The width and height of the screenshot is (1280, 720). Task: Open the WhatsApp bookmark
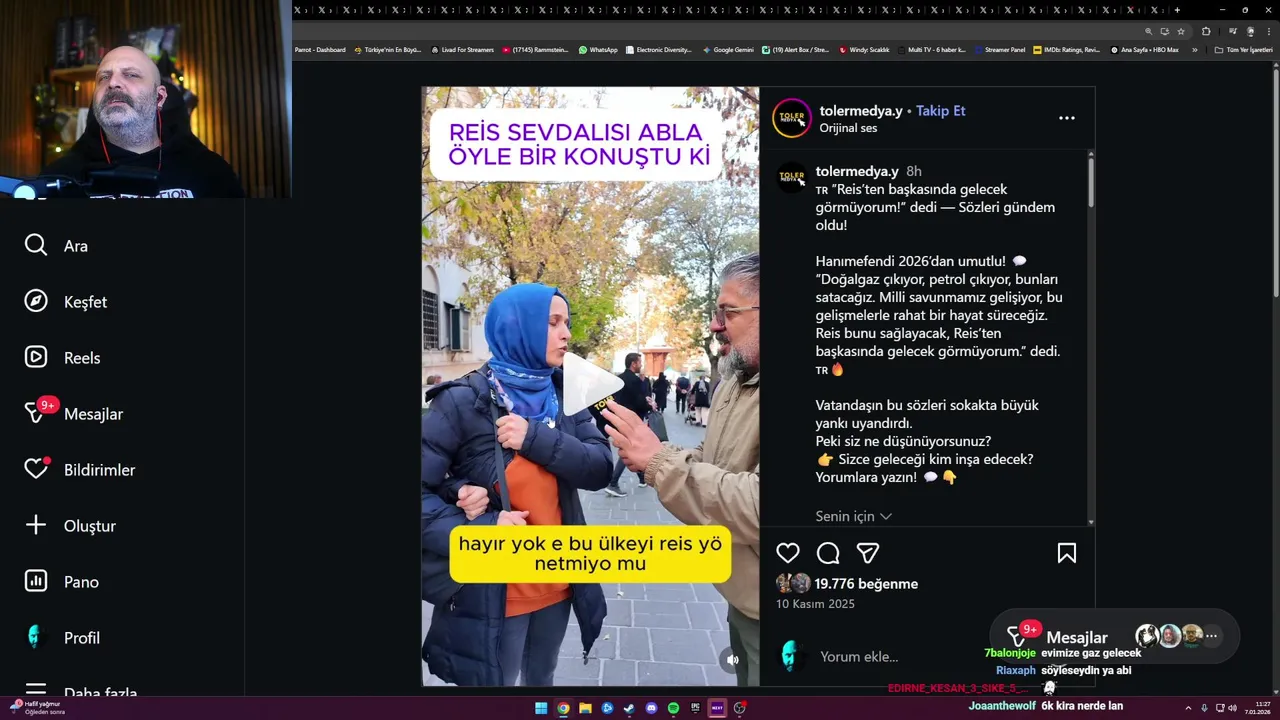[x=598, y=49]
